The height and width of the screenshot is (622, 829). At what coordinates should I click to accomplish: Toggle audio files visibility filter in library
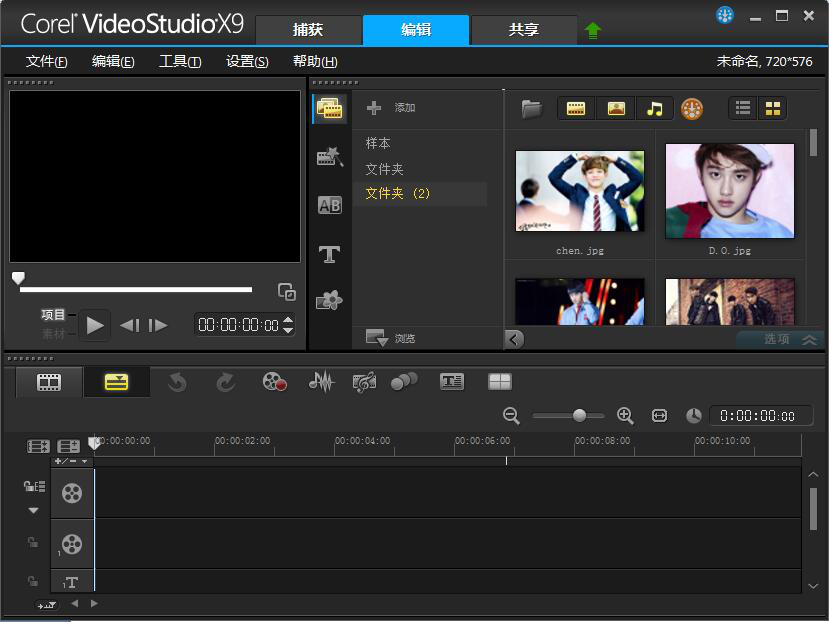654,109
